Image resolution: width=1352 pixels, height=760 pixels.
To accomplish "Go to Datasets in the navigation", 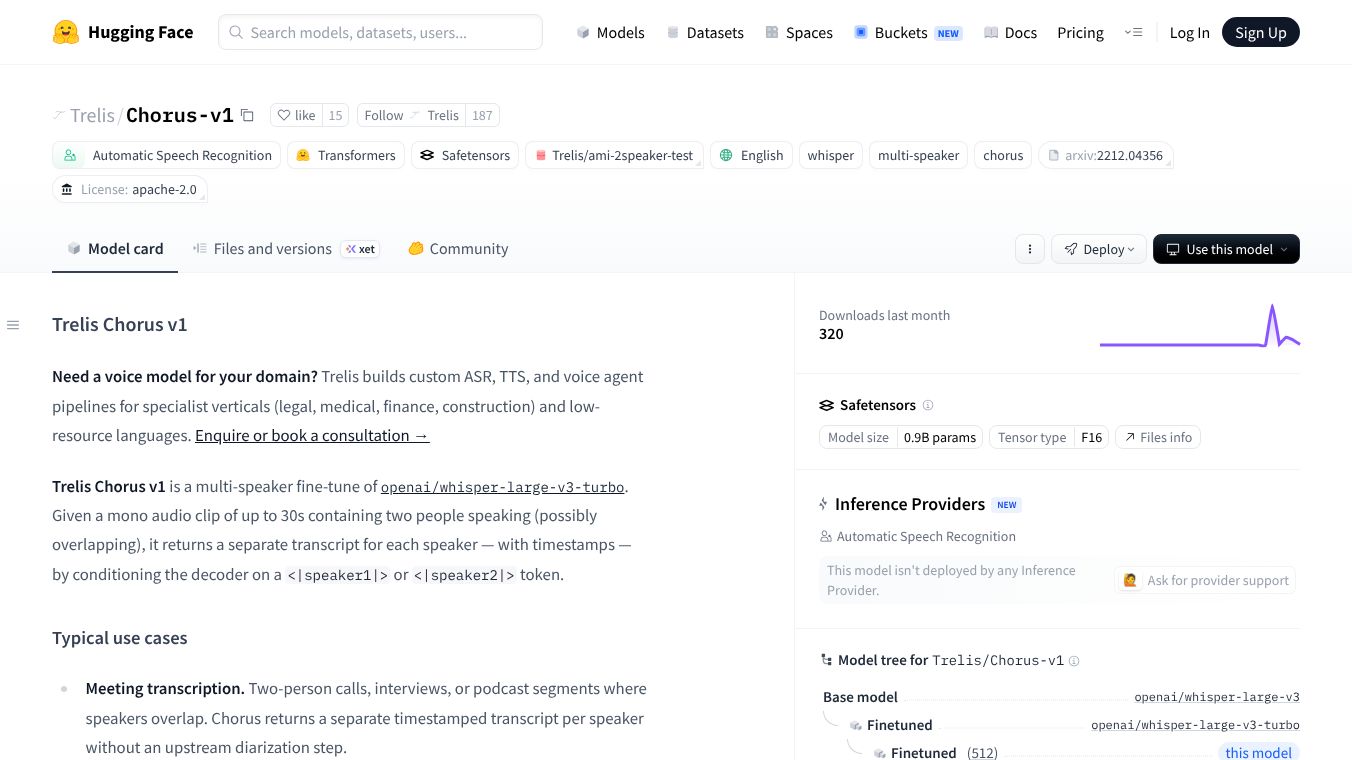I will point(705,32).
